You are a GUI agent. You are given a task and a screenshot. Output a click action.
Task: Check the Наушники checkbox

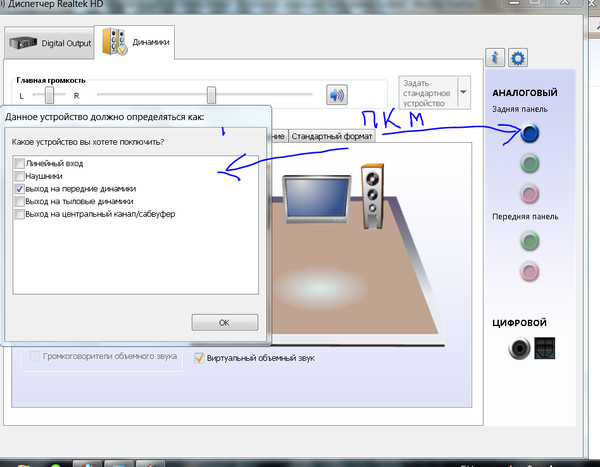(x=19, y=176)
